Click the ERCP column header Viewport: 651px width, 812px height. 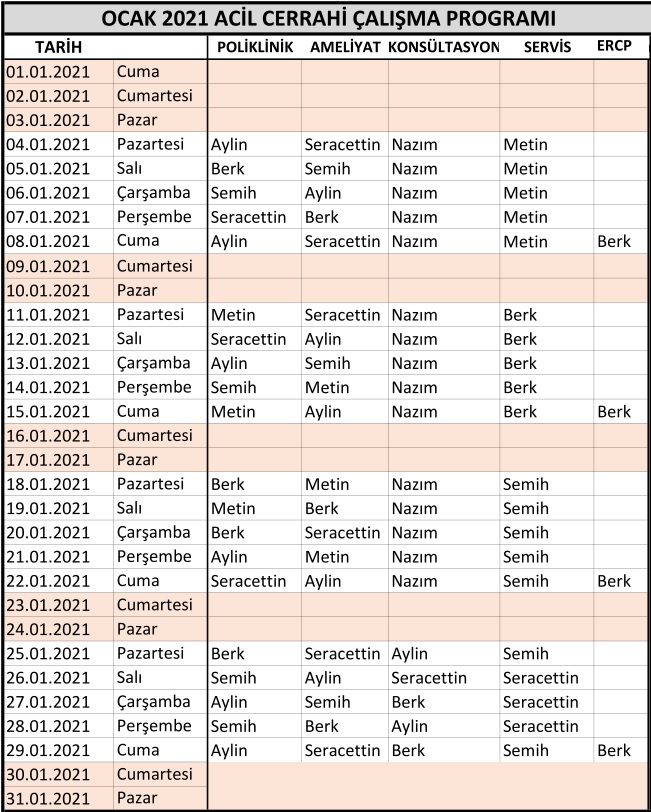pyautogui.click(x=614, y=46)
